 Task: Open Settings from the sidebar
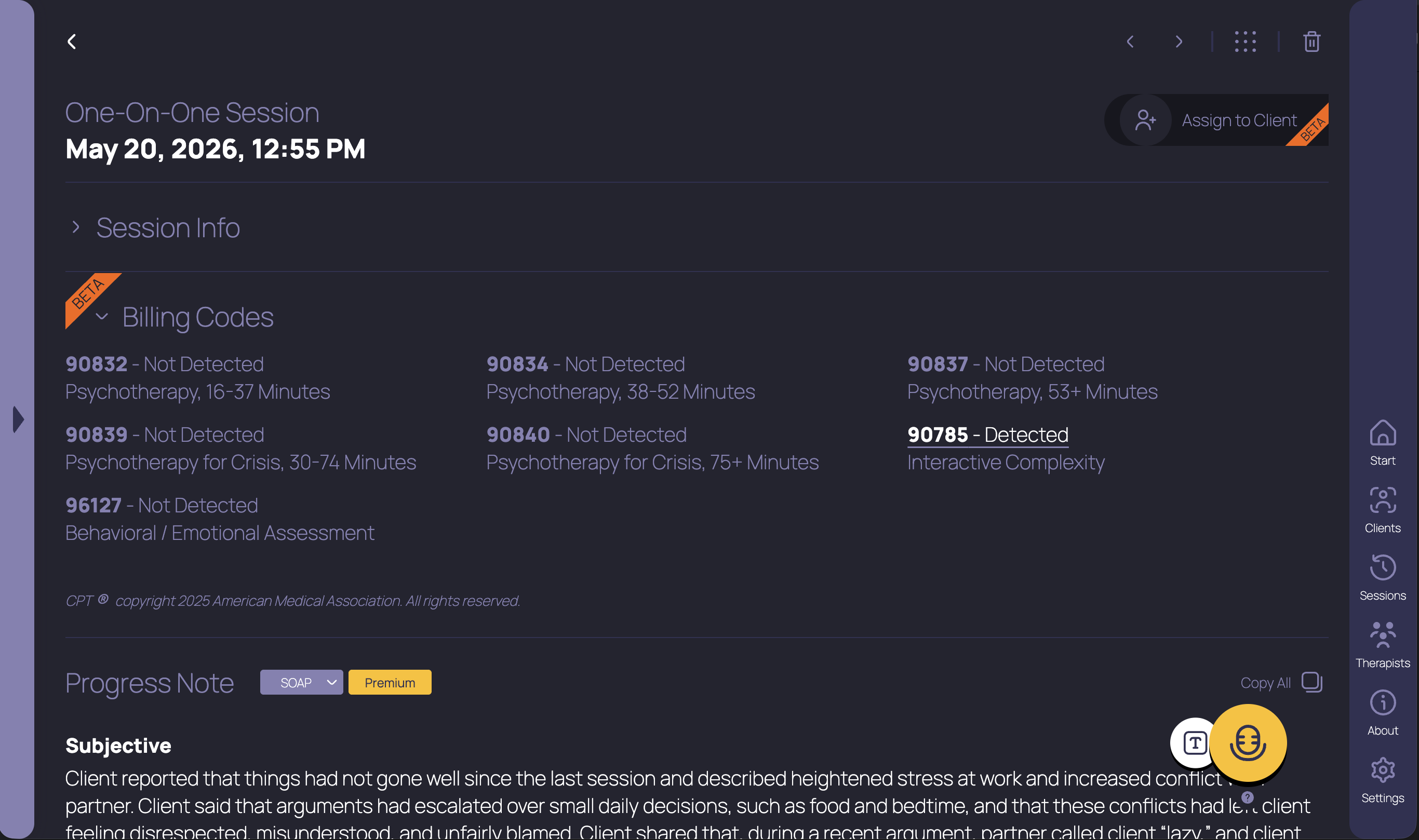click(1382, 780)
